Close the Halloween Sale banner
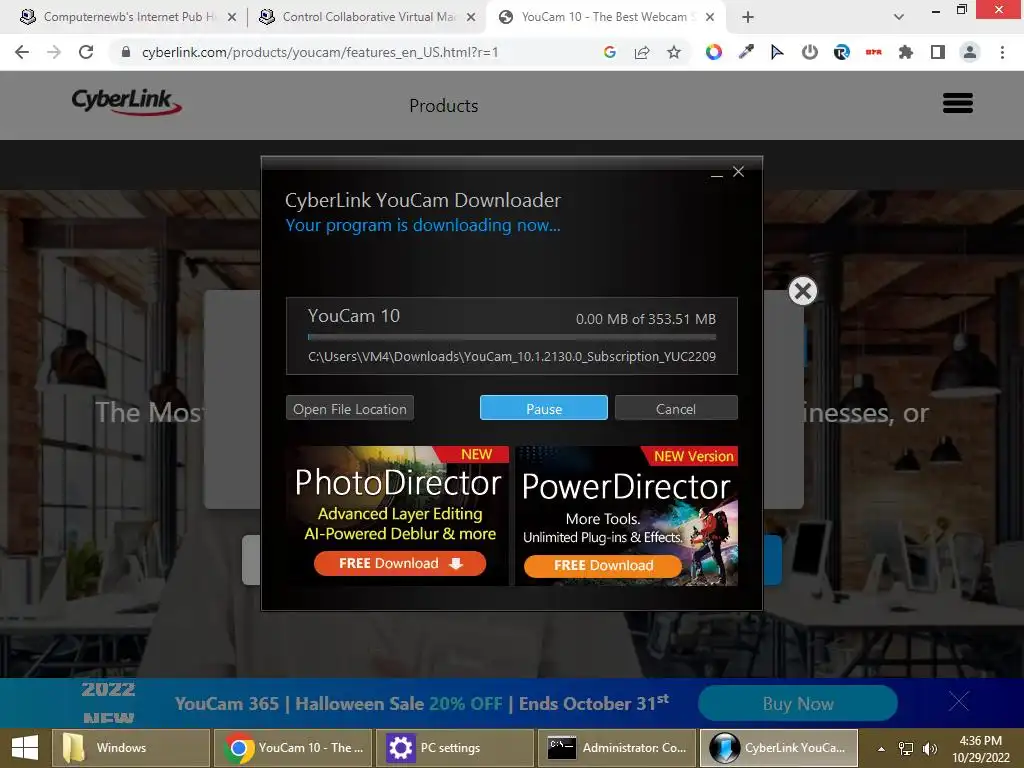Screen dimensions: 1024x768 [x=958, y=702]
